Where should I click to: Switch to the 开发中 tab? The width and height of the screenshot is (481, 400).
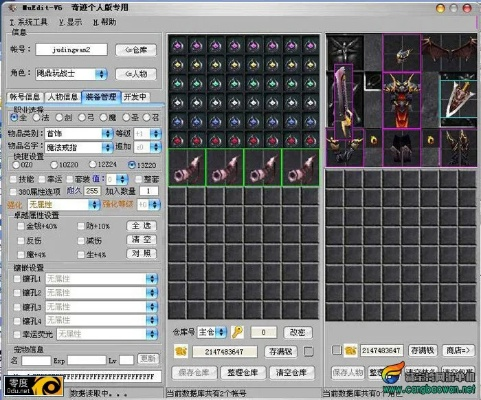pyautogui.click(x=135, y=97)
